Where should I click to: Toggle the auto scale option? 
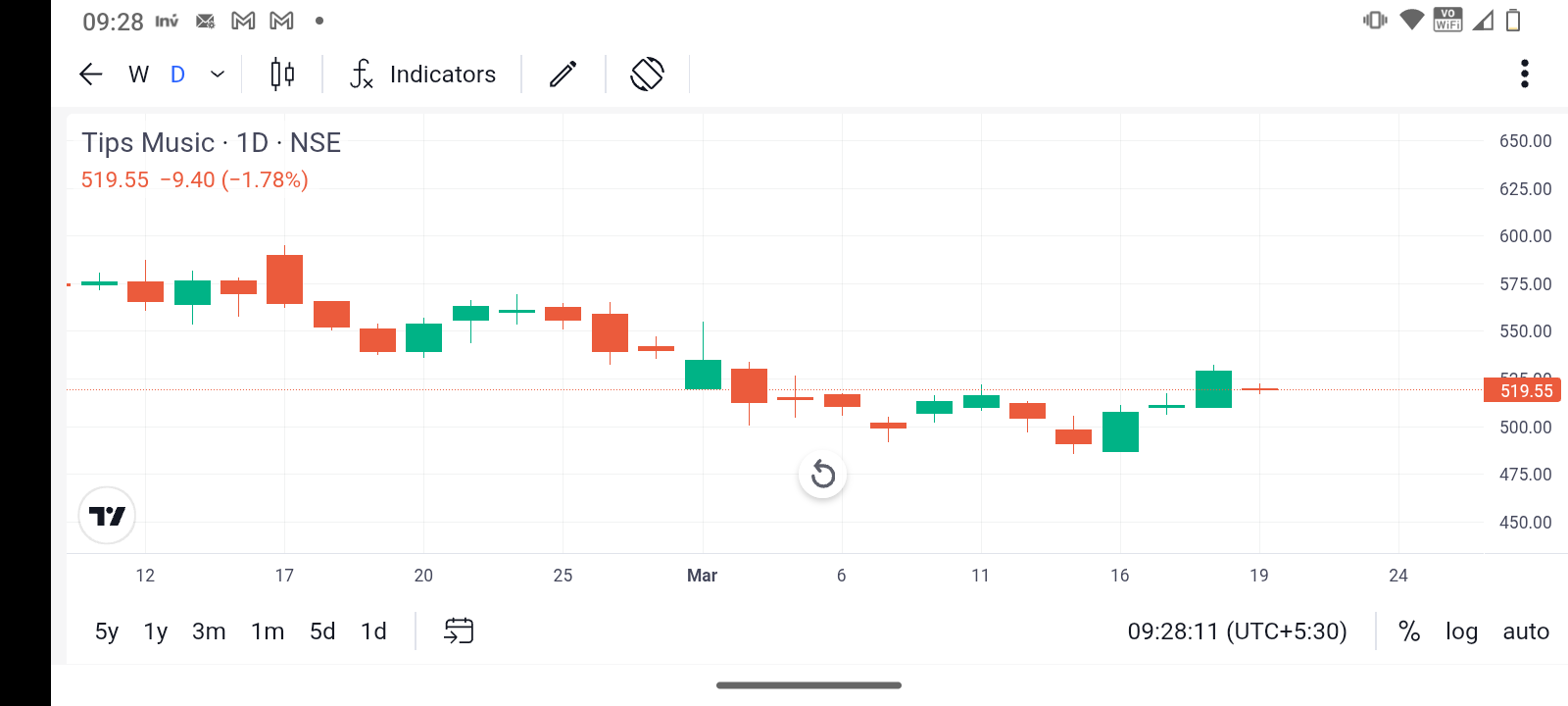point(1526,631)
